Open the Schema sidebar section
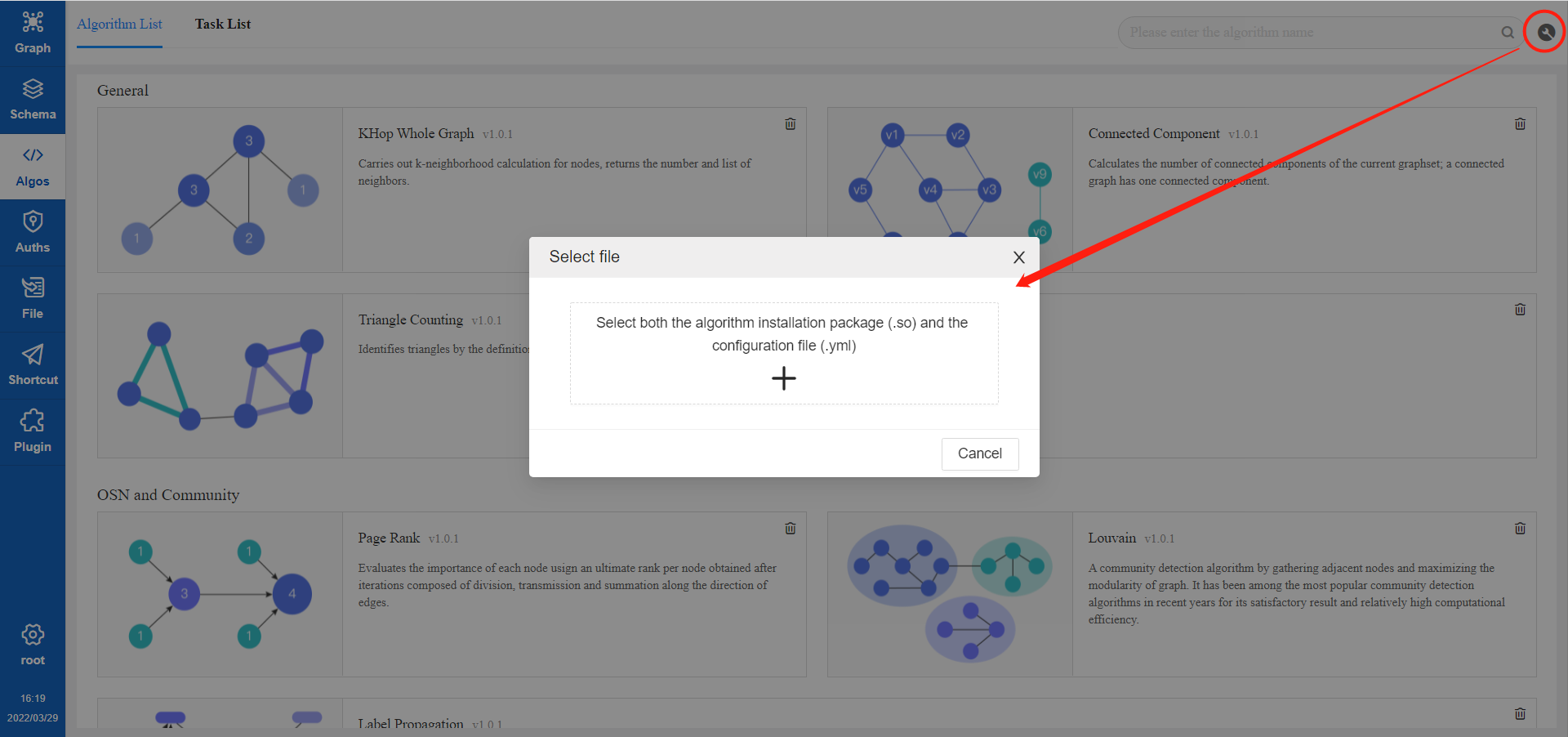 [33, 100]
